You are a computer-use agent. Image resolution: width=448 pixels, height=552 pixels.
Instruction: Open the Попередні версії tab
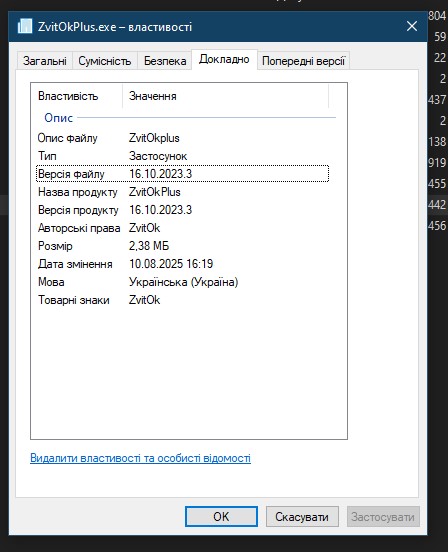point(303,61)
